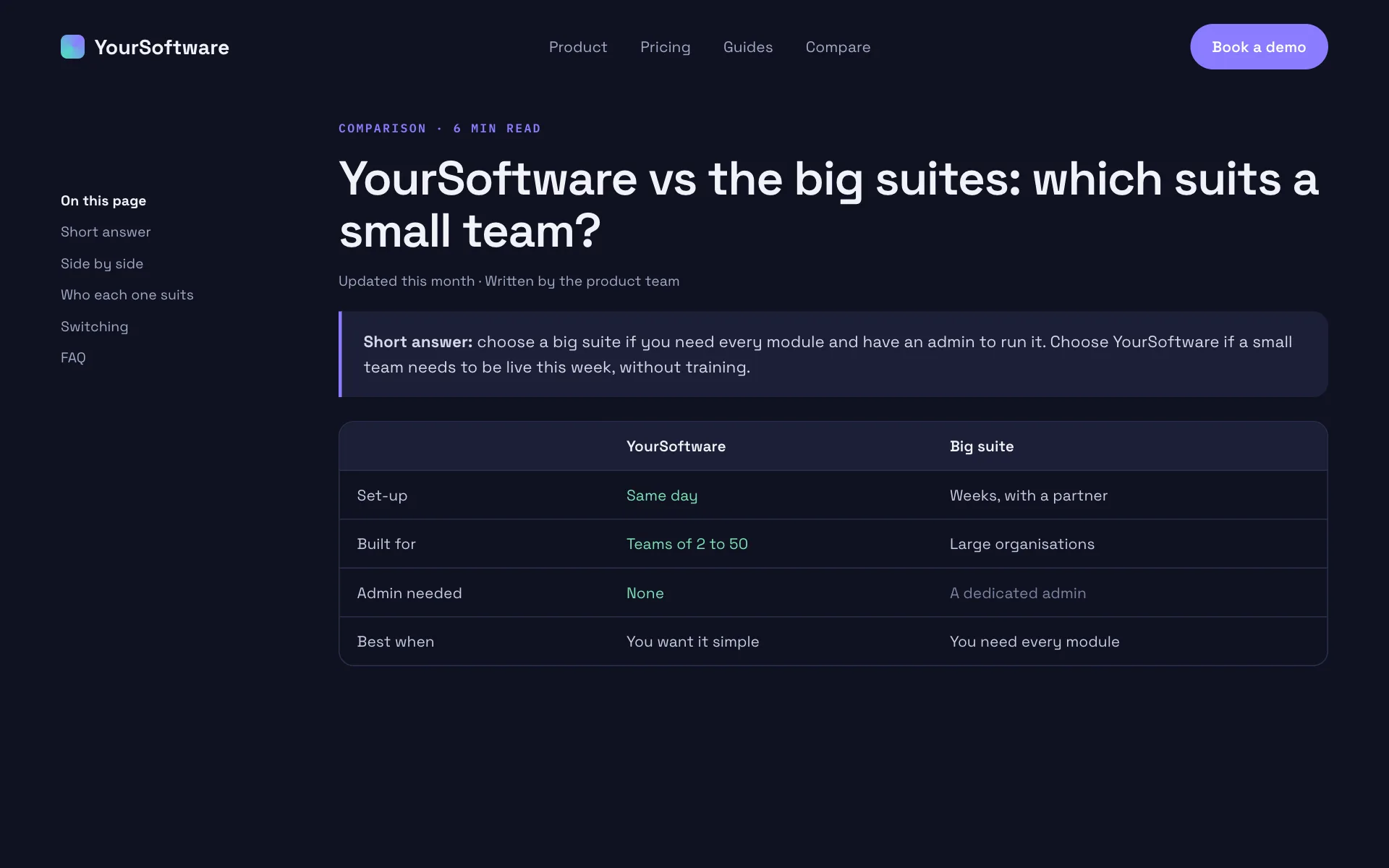Click the YourSoftware column header
This screenshot has height=868, width=1389.
click(x=676, y=446)
